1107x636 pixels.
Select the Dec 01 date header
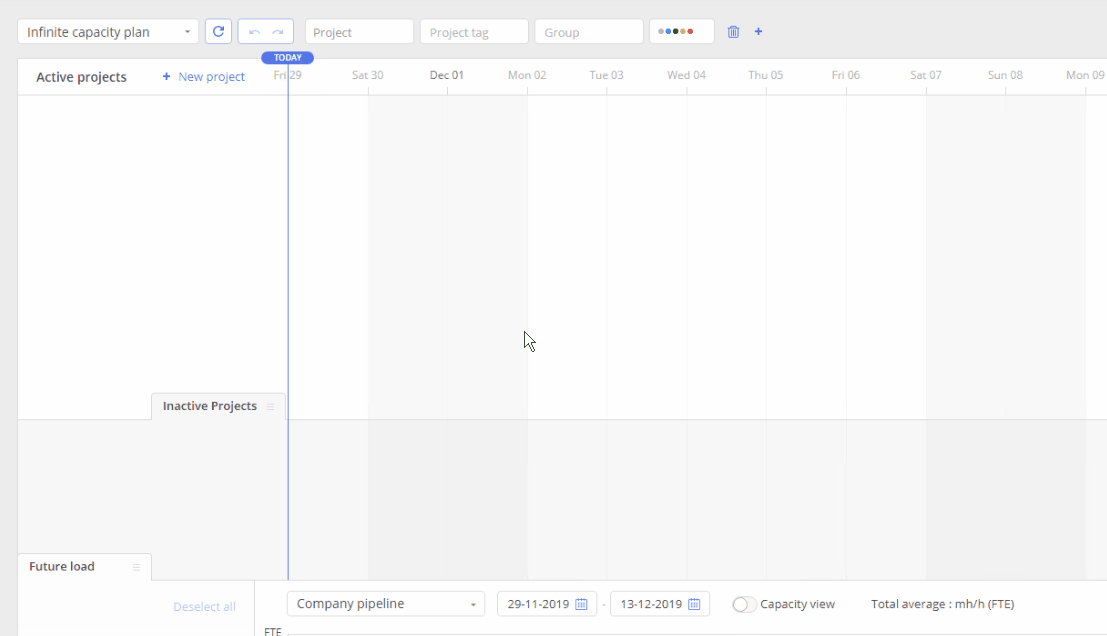pos(447,75)
